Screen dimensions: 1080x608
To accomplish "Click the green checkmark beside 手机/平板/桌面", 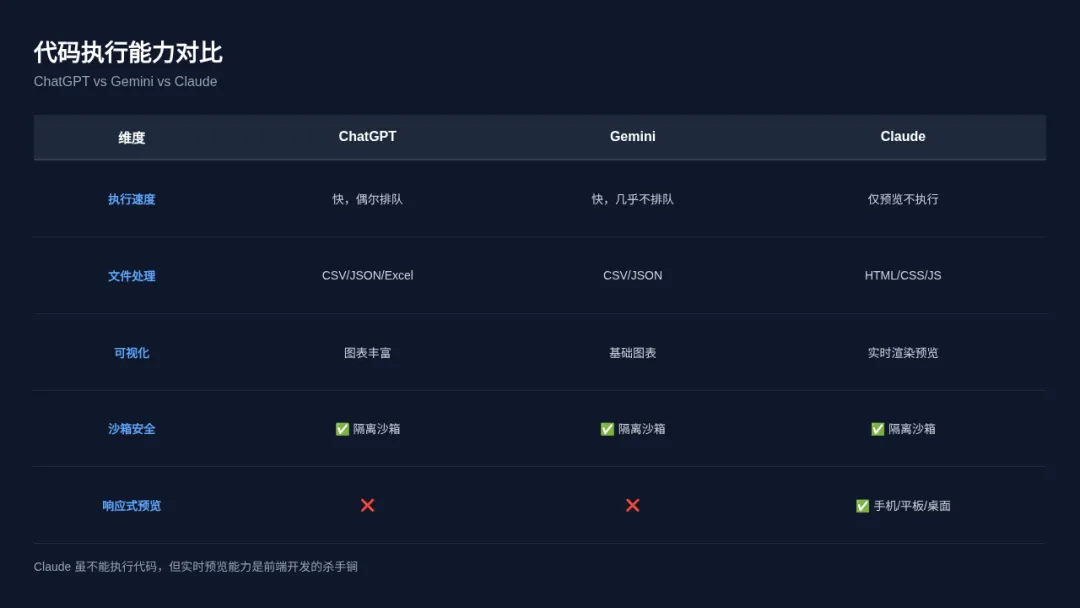I will (862, 506).
